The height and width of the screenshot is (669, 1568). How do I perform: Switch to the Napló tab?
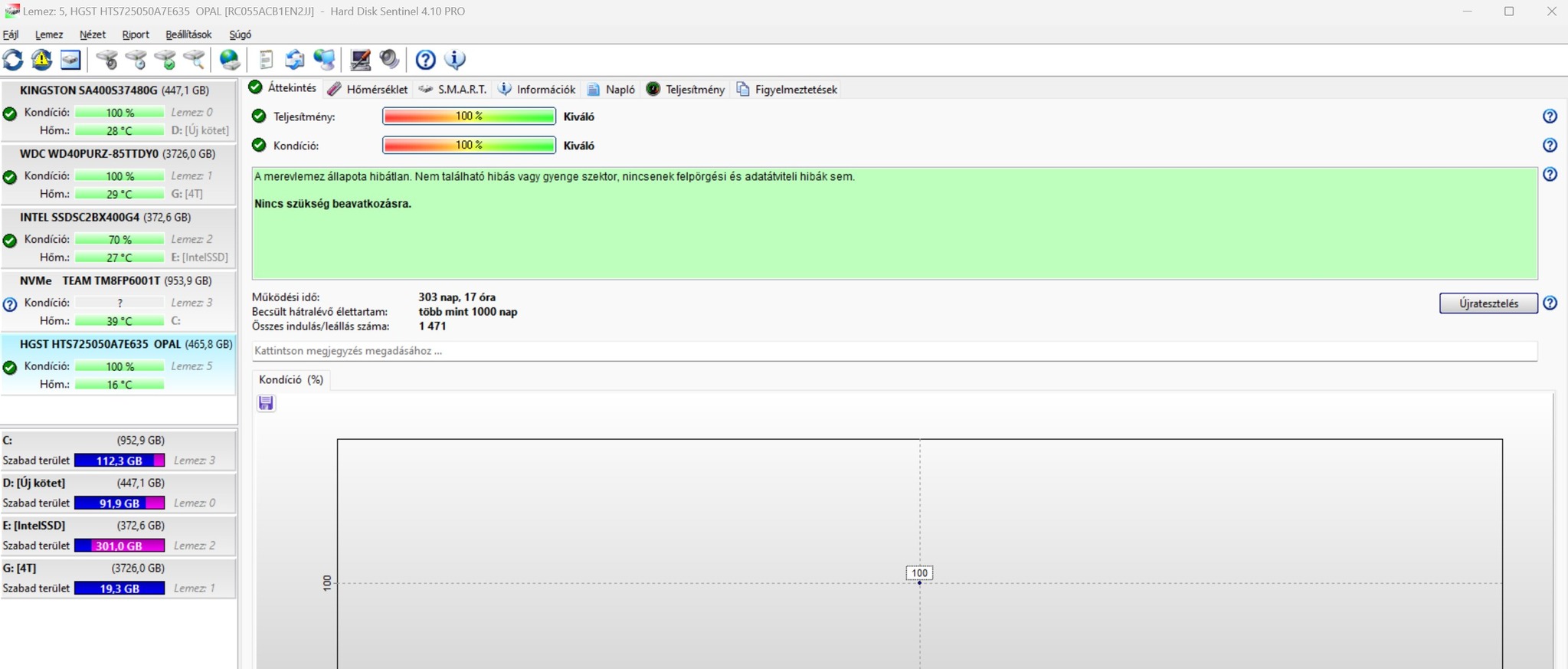pos(611,89)
